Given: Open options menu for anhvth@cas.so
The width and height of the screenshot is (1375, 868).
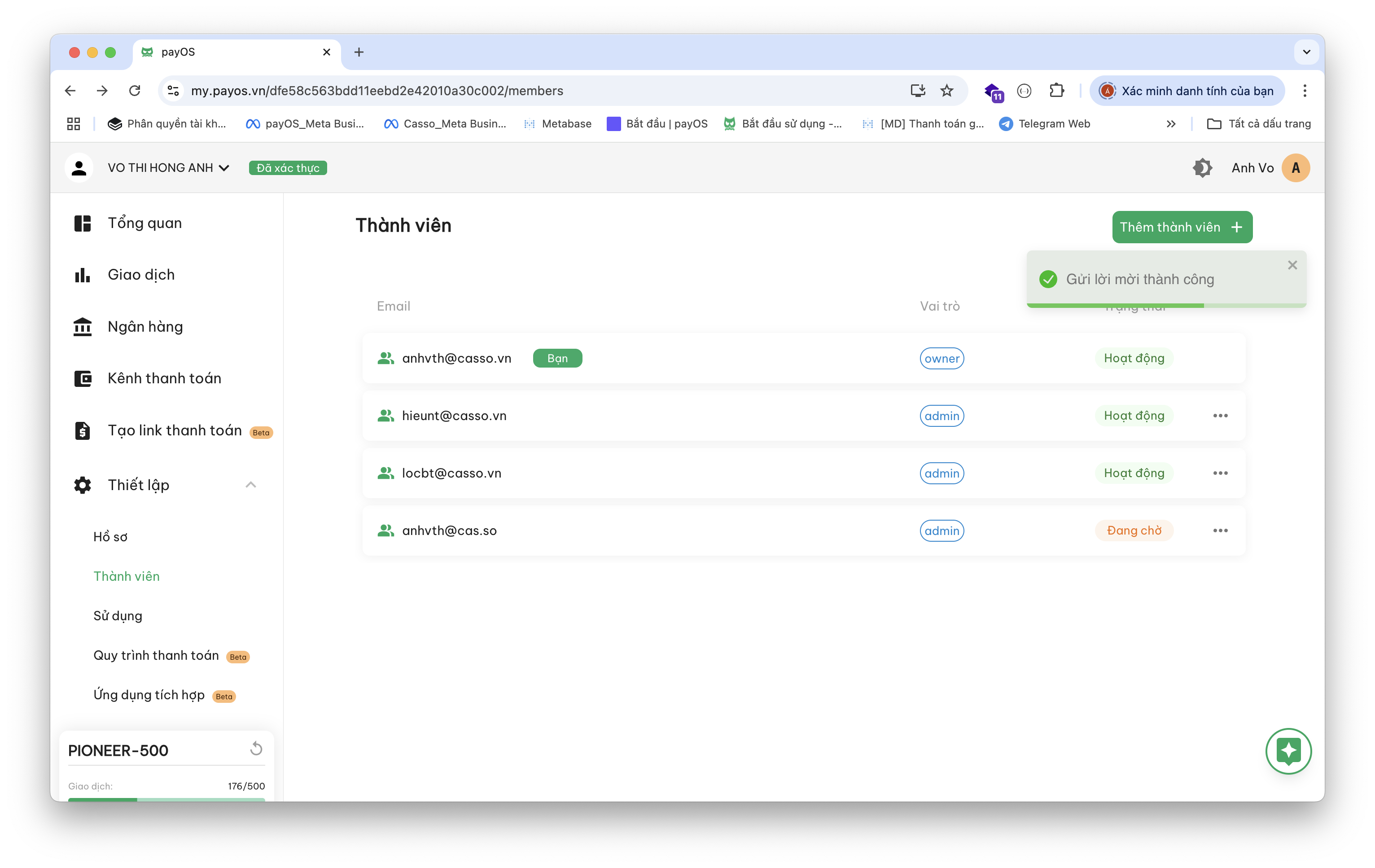Looking at the screenshot, I should coord(1220,530).
